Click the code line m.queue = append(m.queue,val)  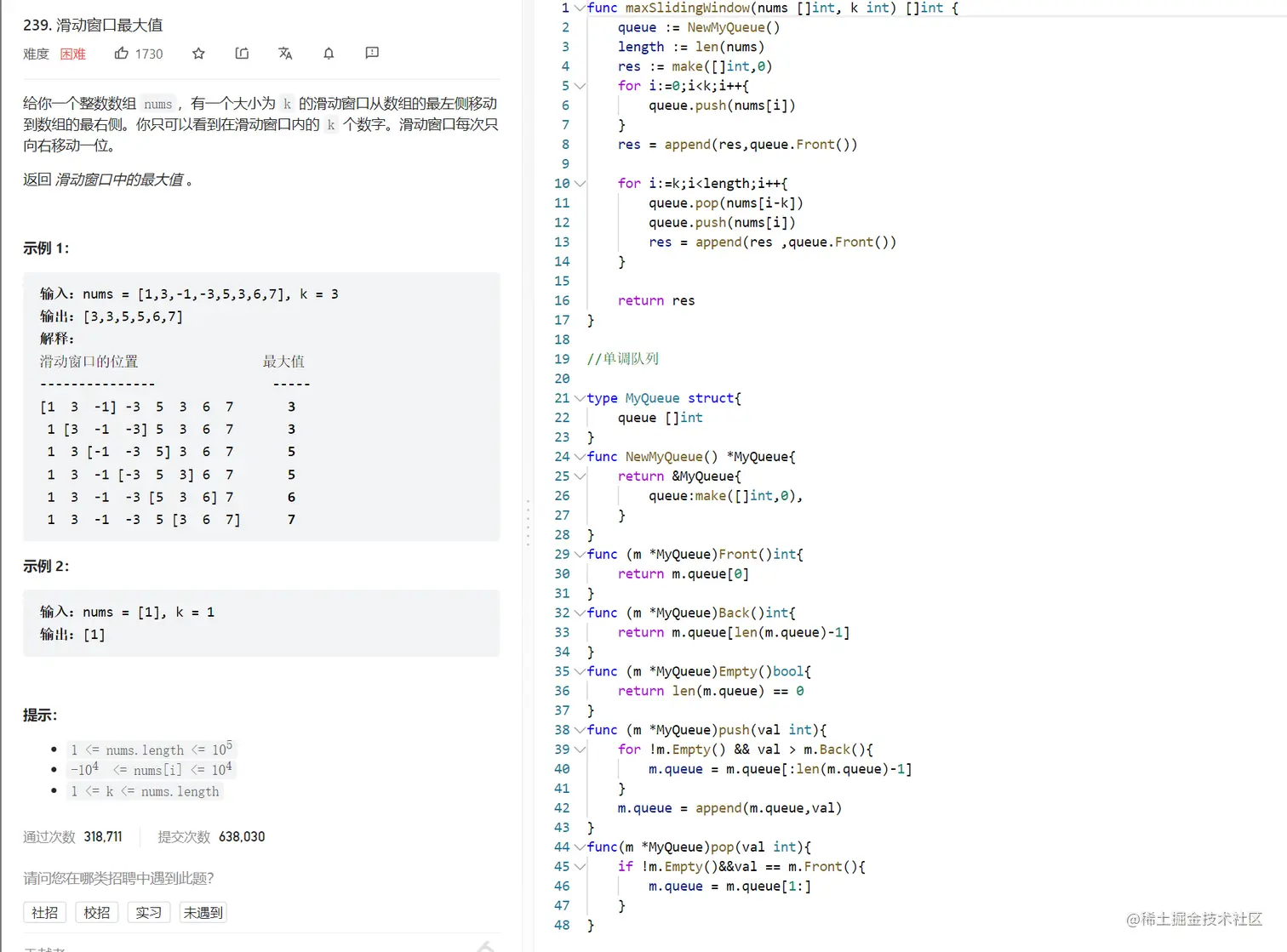click(729, 808)
